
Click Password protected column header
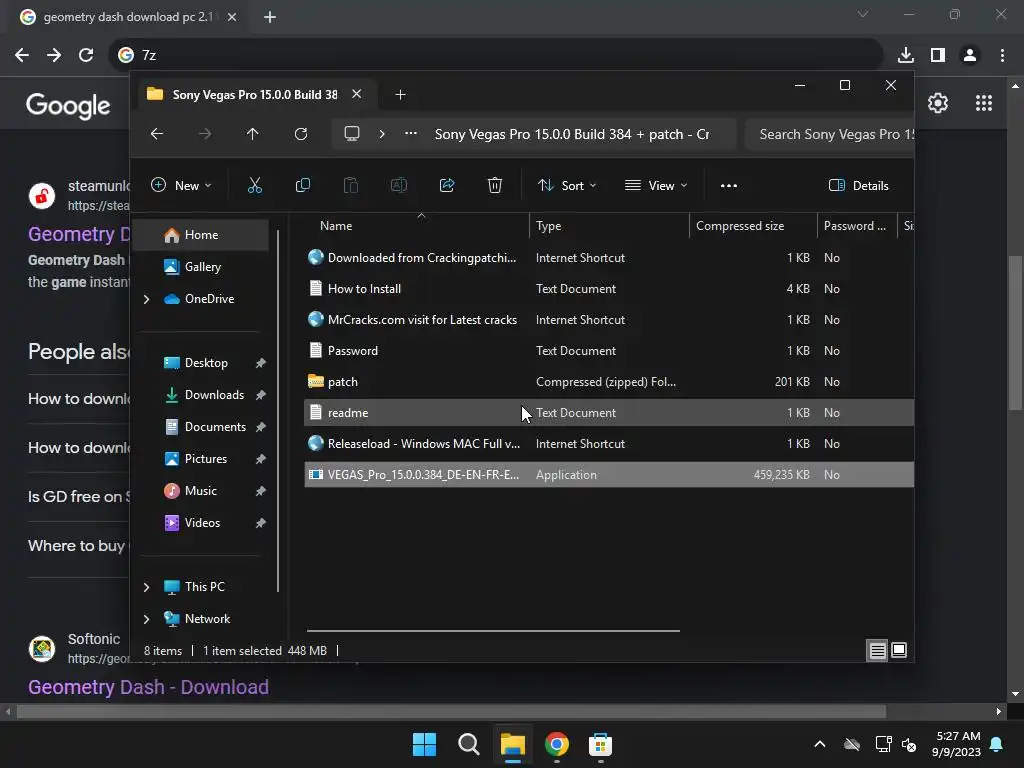pos(856,226)
